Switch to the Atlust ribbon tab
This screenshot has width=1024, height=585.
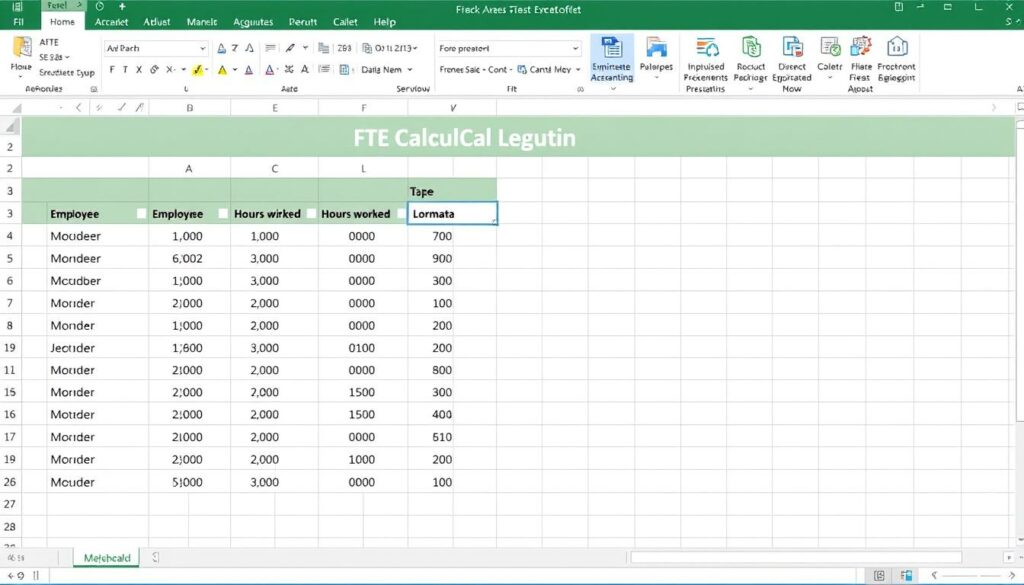click(157, 22)
